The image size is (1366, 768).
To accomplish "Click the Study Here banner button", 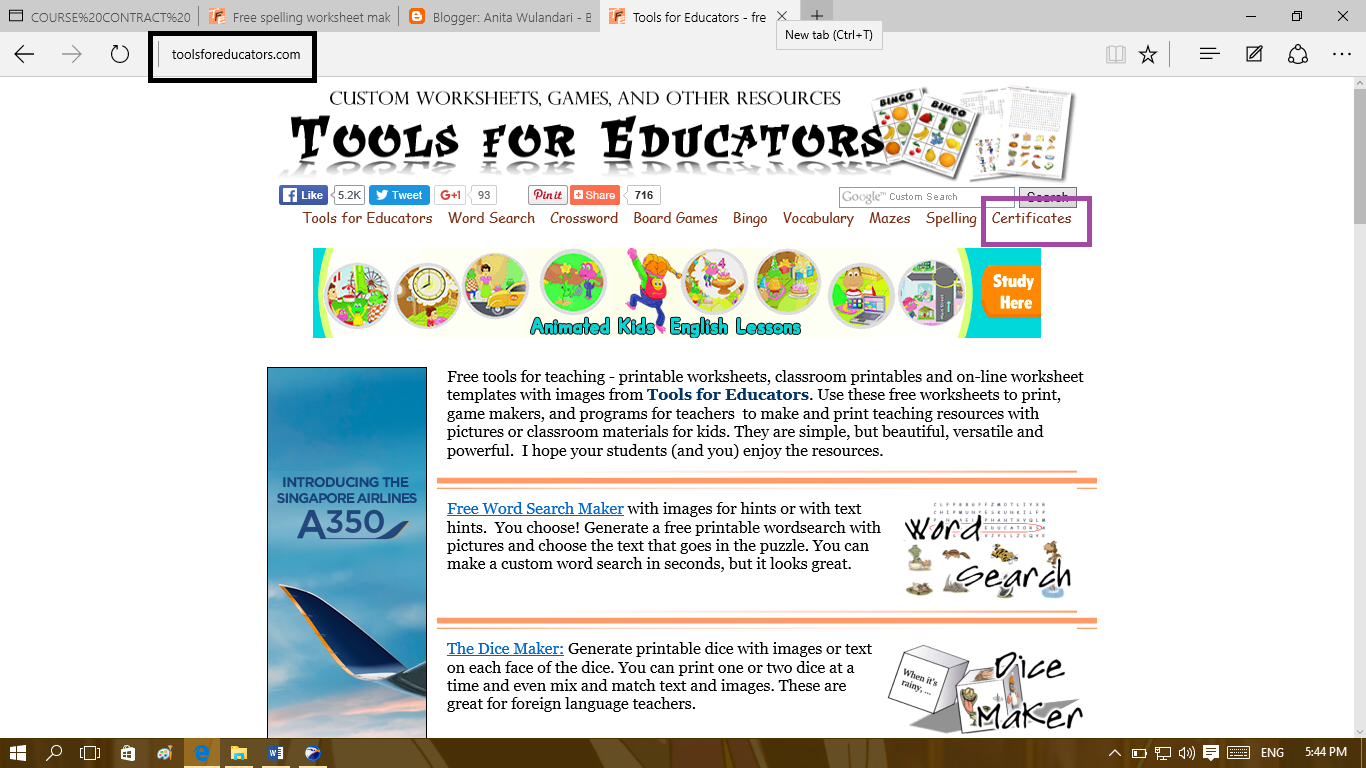I will (x=1012, y=292).
